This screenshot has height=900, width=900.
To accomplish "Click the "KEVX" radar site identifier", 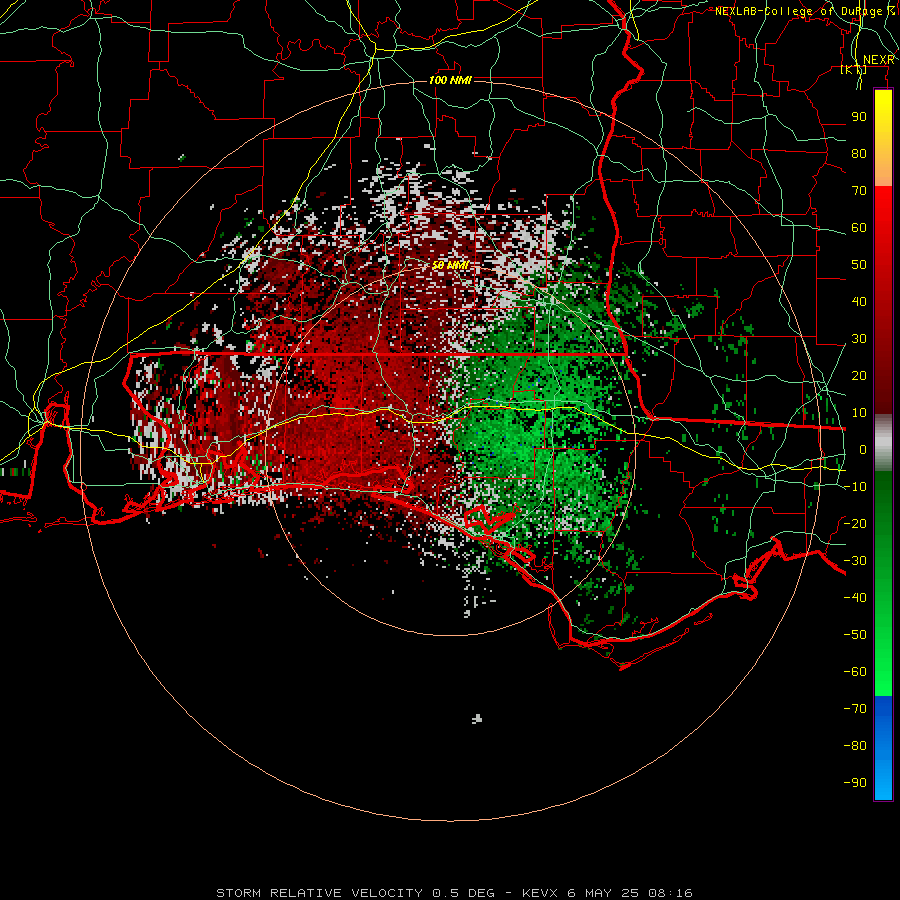I will click(542, 893).
